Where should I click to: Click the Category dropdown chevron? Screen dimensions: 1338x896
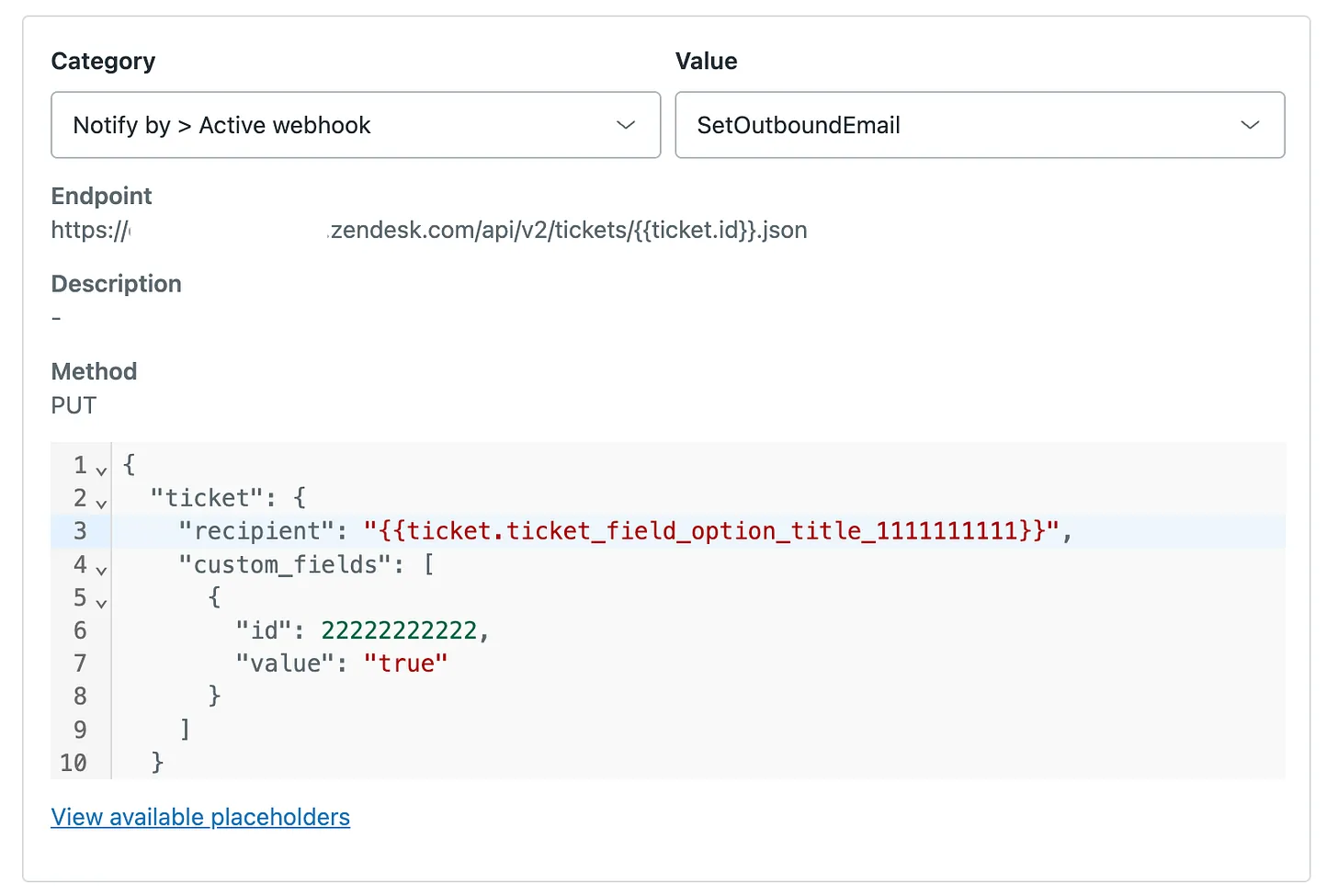coord(626,124)
